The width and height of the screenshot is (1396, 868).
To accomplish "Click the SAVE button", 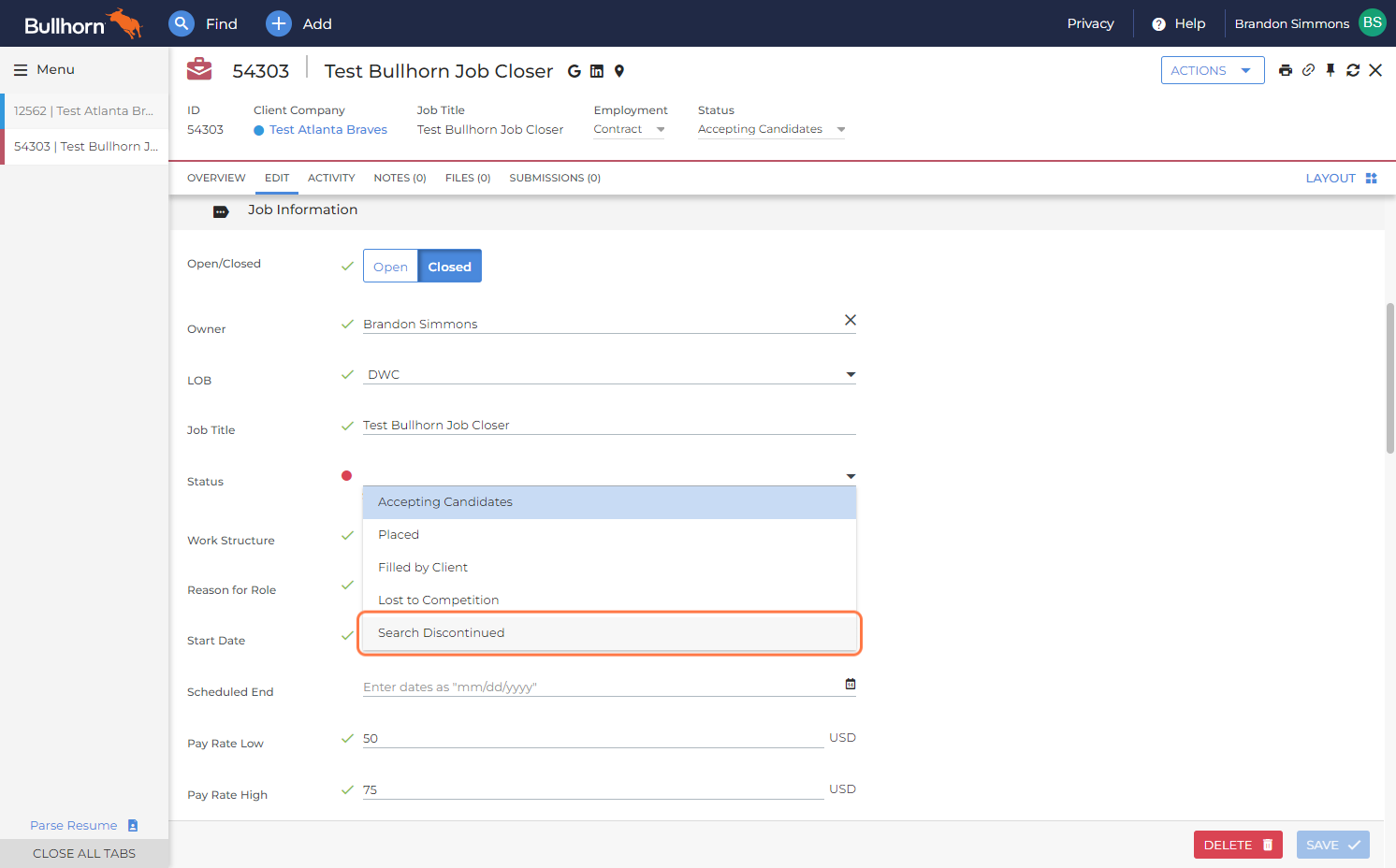I will pyautogui.click(x=1333, y=845).
